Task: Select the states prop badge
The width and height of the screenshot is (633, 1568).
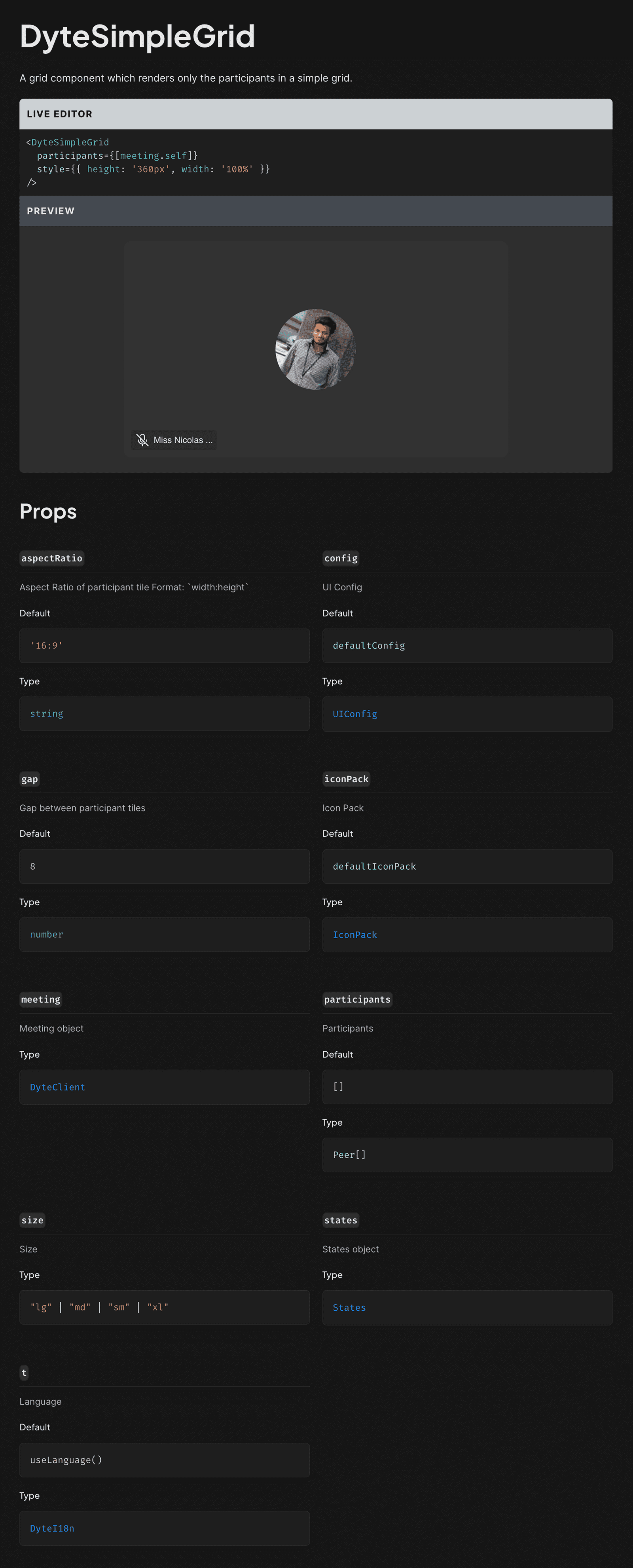Action: (340, 1220)
